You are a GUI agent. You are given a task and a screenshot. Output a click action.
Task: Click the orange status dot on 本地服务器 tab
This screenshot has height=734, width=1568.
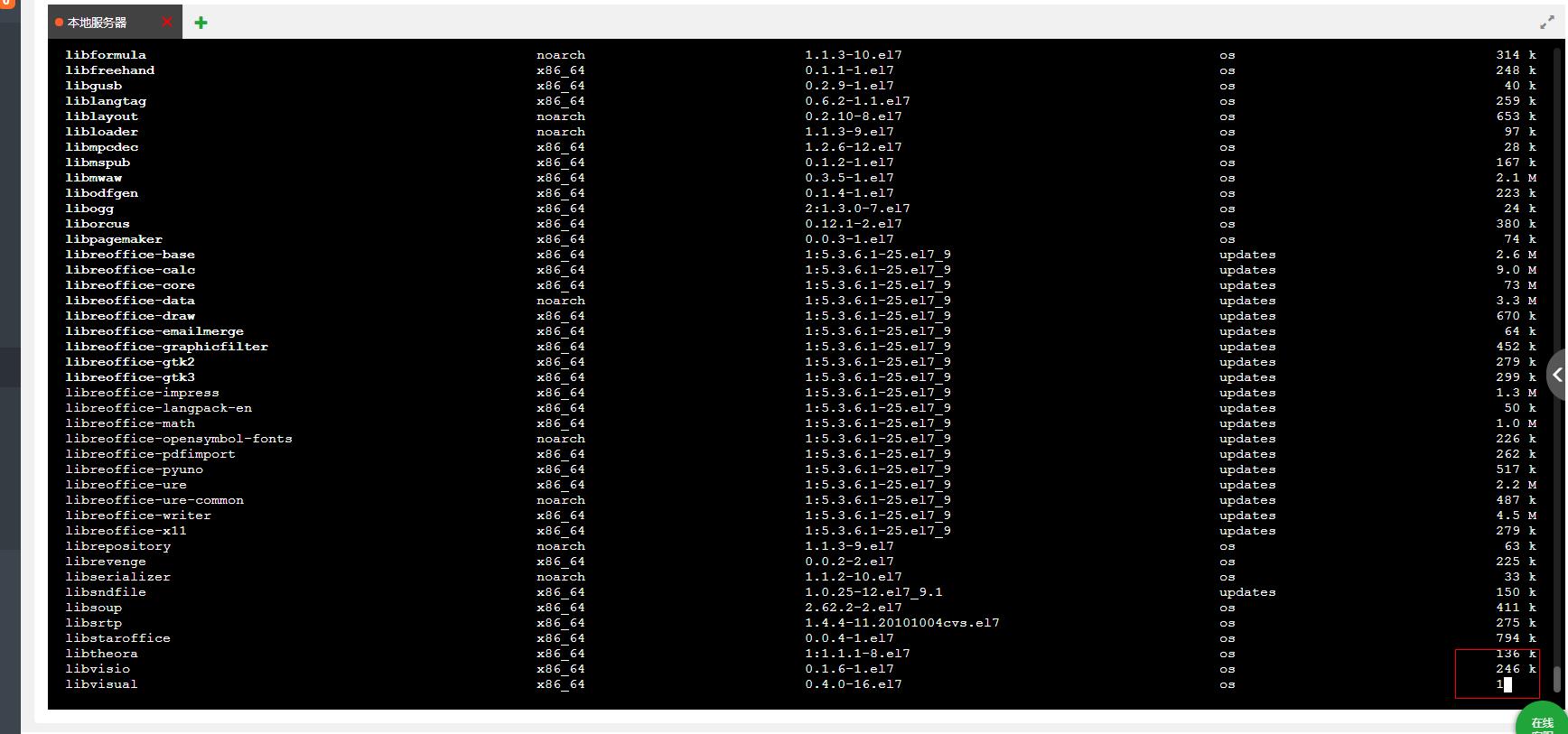60,23
